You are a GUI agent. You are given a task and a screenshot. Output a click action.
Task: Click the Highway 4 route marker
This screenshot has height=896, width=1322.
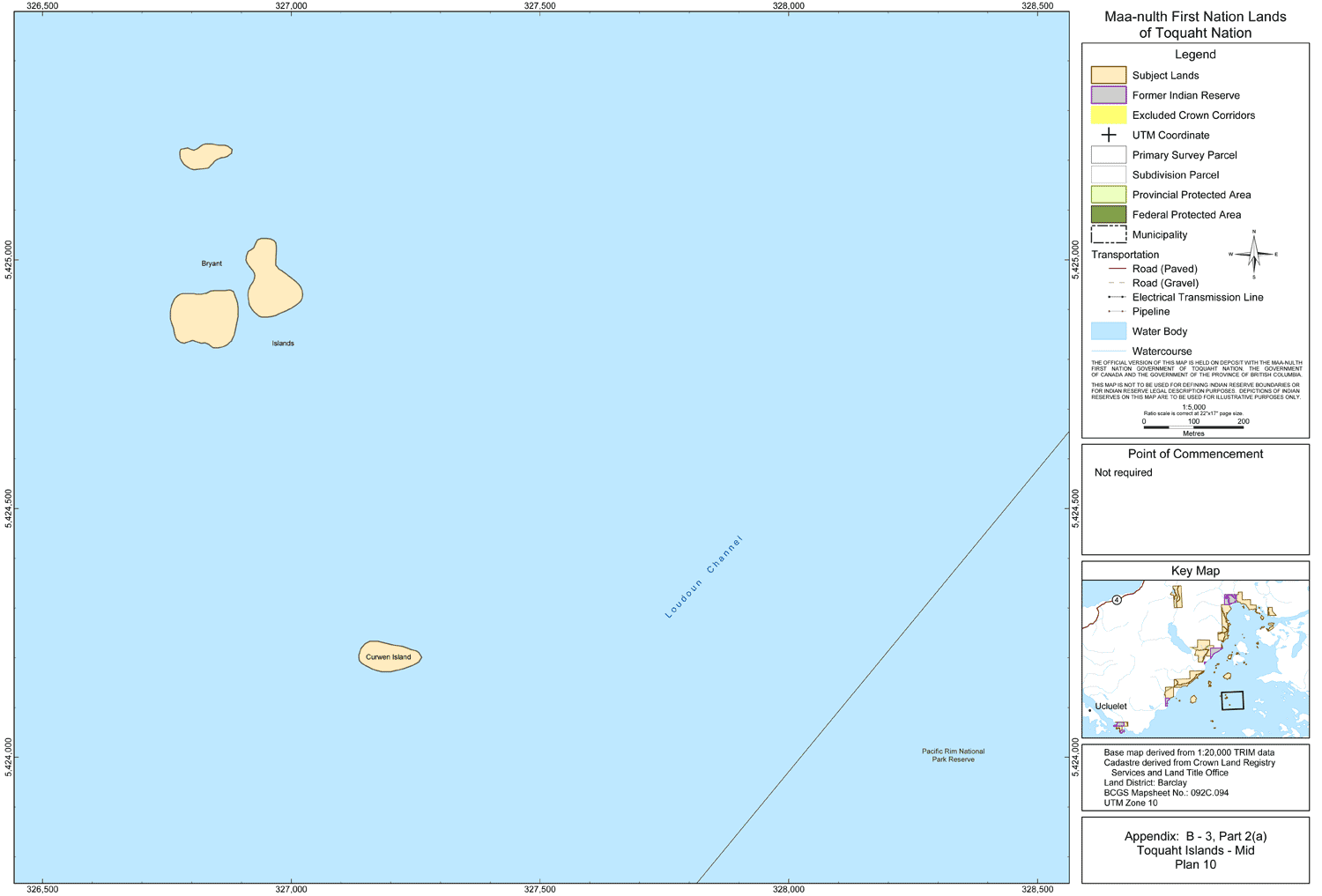click(1117, 600)
